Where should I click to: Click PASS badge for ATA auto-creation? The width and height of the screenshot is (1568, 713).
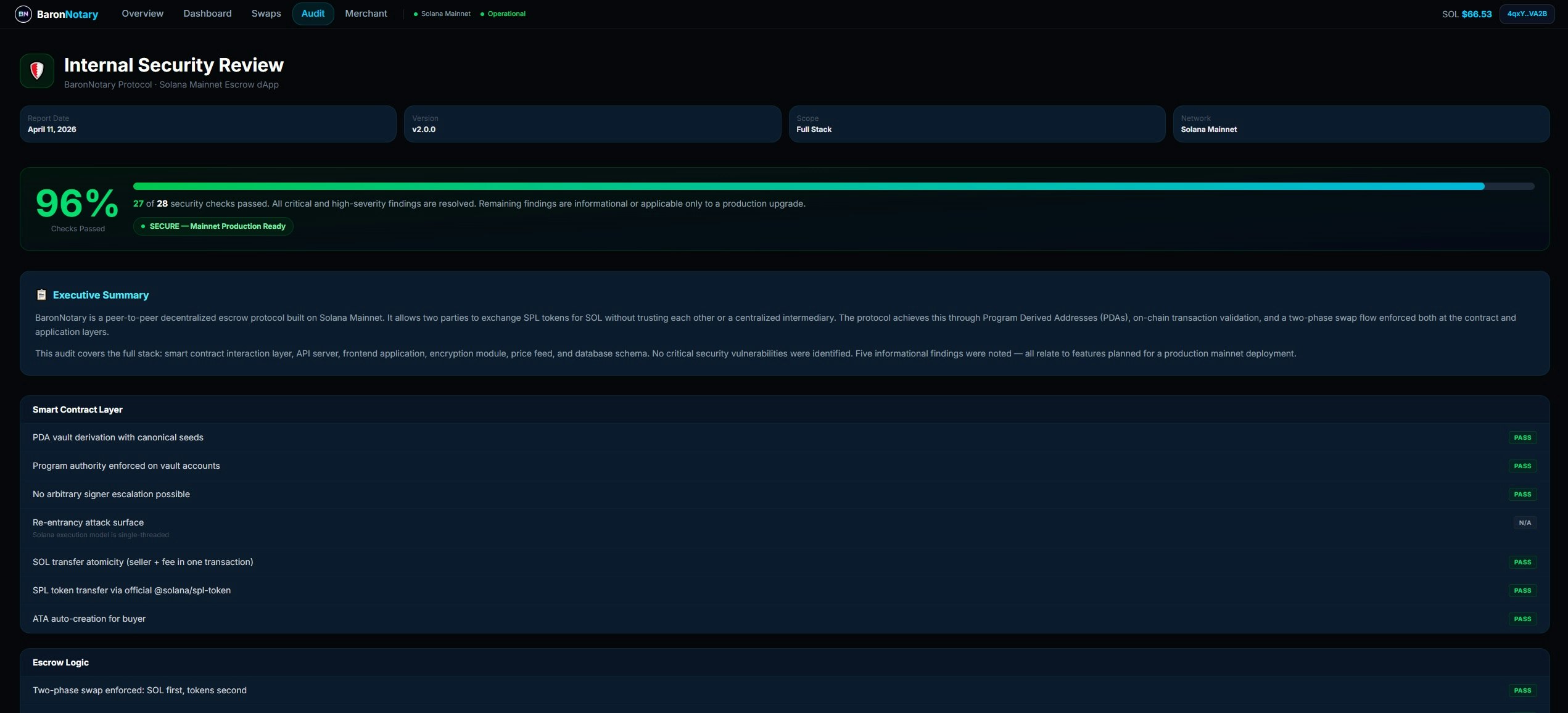[1522, 619]
